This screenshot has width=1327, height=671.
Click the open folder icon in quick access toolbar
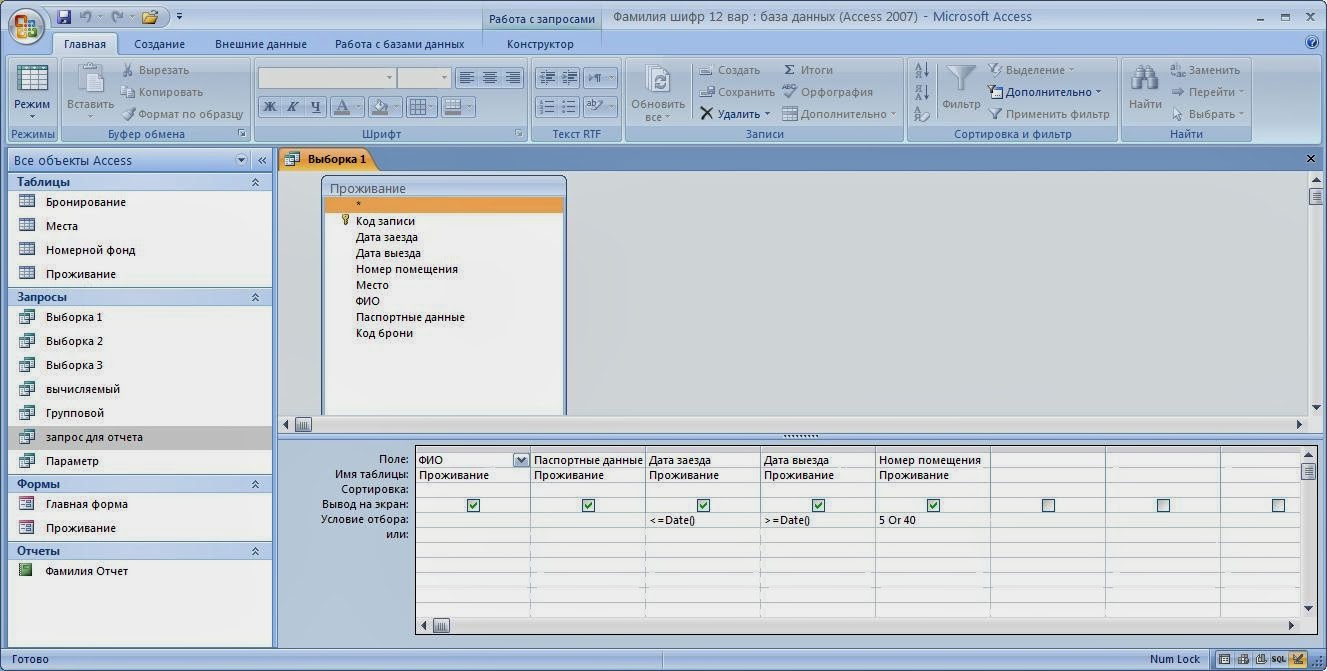[x=150, y=17]
